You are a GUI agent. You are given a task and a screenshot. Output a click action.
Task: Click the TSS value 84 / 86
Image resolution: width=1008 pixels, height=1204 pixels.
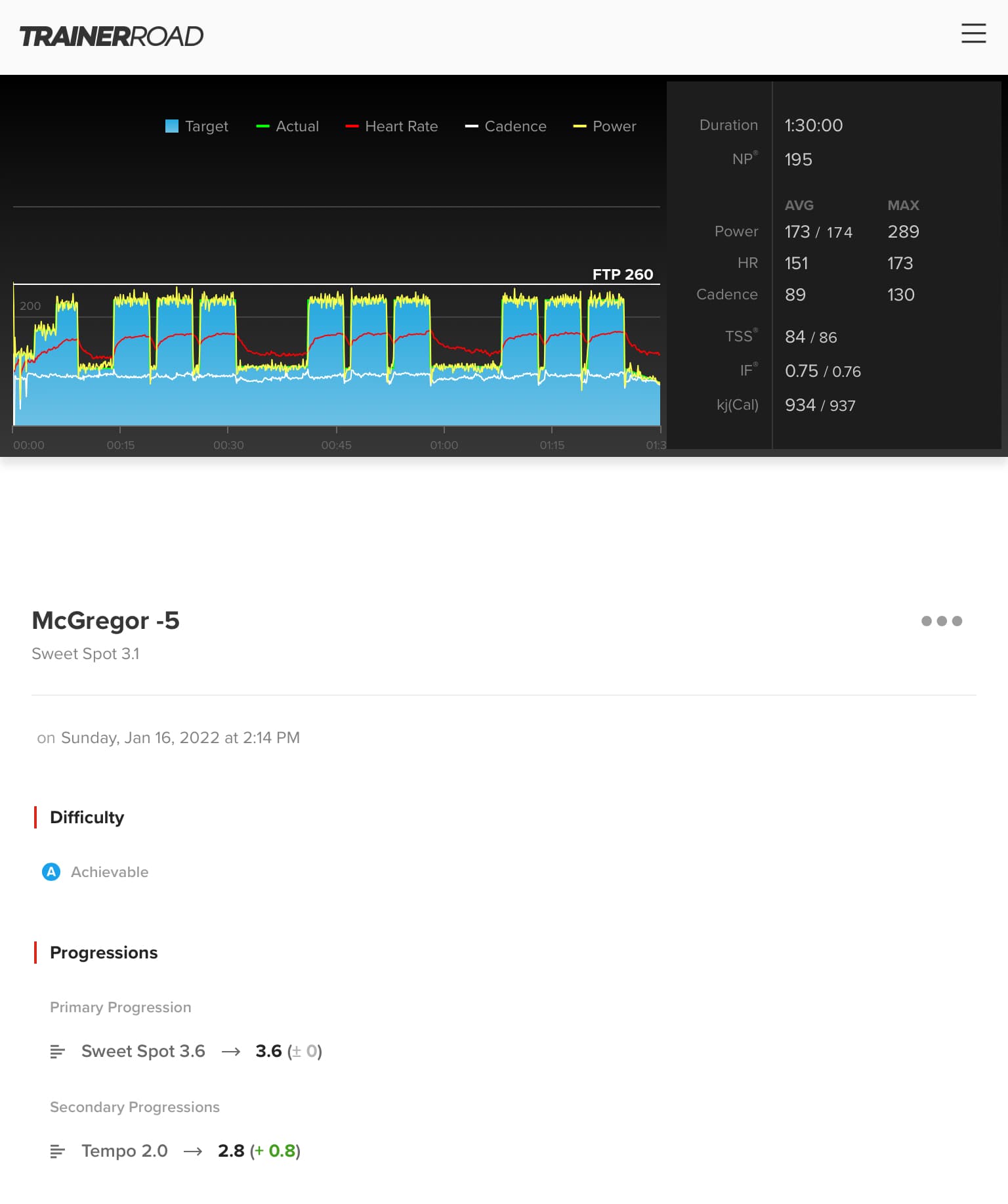click(x=811, y=337)
